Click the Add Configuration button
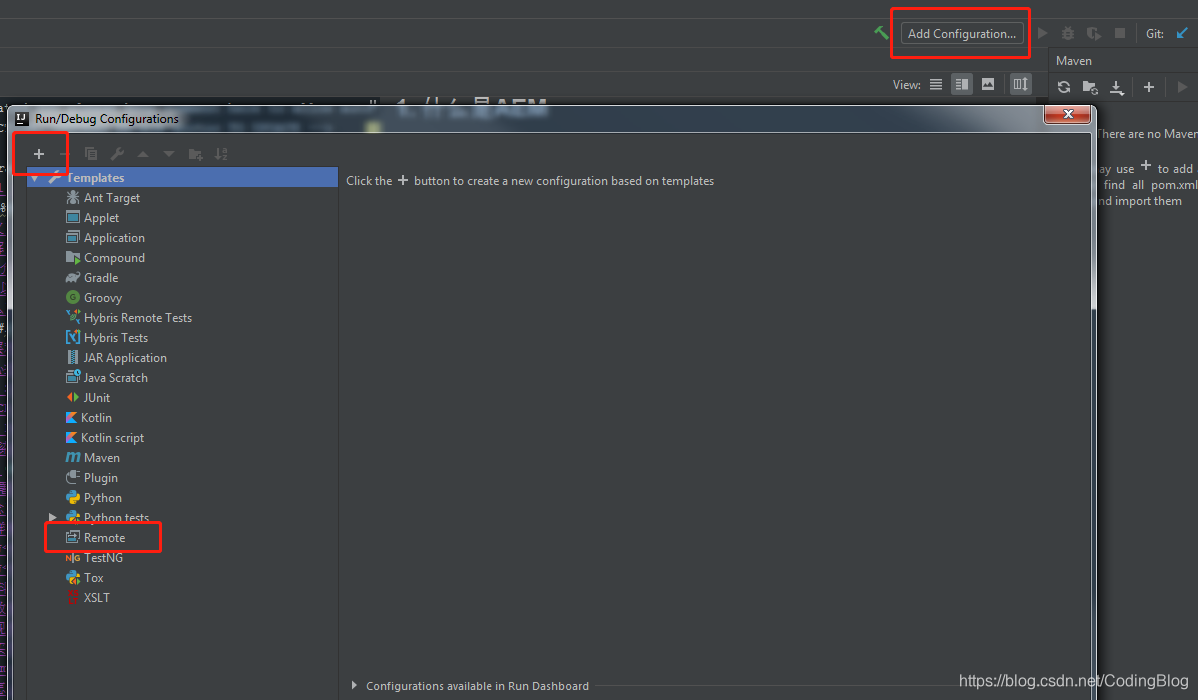 [962, 34]
